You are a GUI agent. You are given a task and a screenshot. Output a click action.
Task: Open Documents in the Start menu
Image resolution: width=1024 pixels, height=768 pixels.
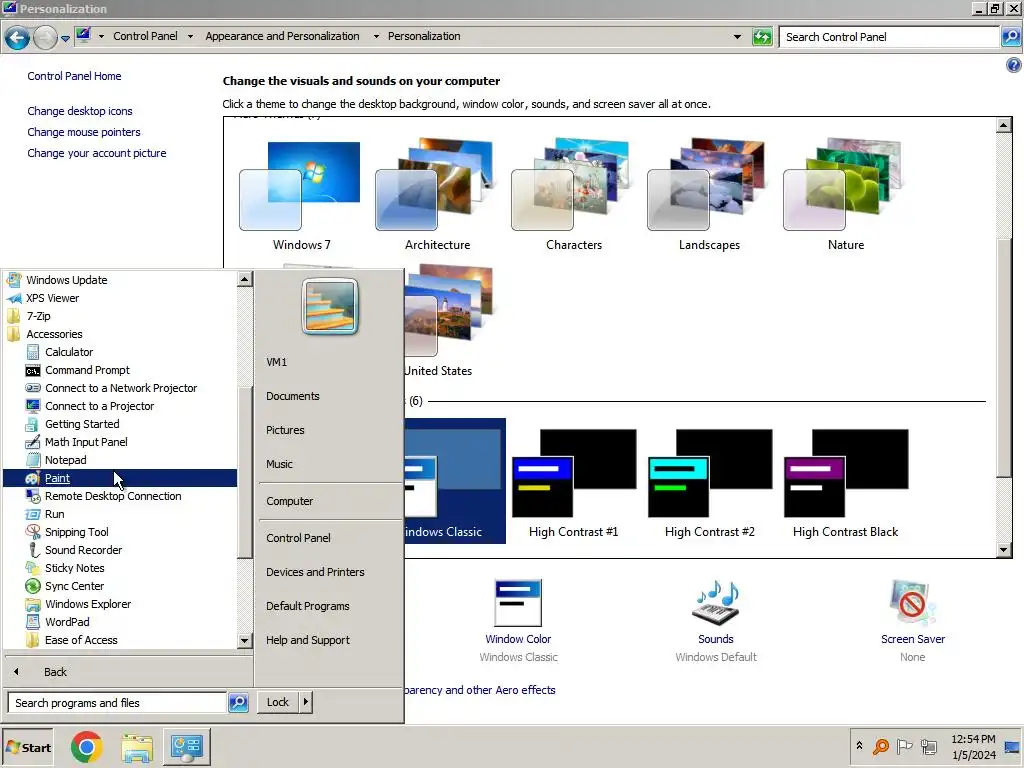(293, 396)
